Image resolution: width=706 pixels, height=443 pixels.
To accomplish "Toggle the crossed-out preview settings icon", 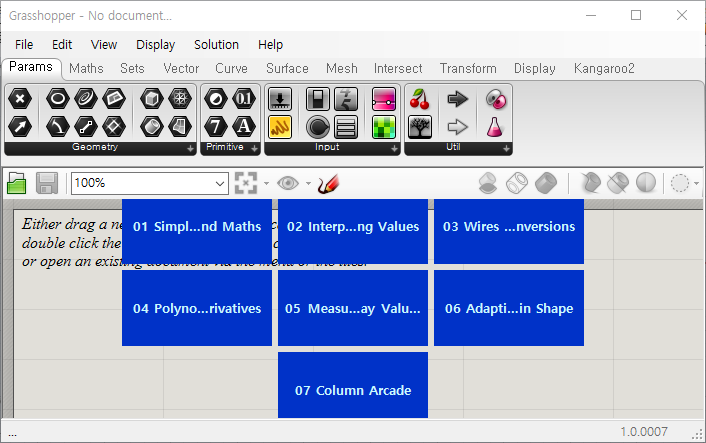I will pyautogui.click(x=618, y=183).
